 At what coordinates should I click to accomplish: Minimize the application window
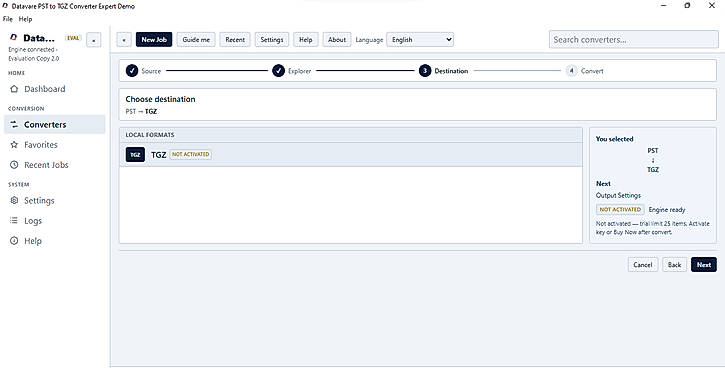click(x=664, y=6)
